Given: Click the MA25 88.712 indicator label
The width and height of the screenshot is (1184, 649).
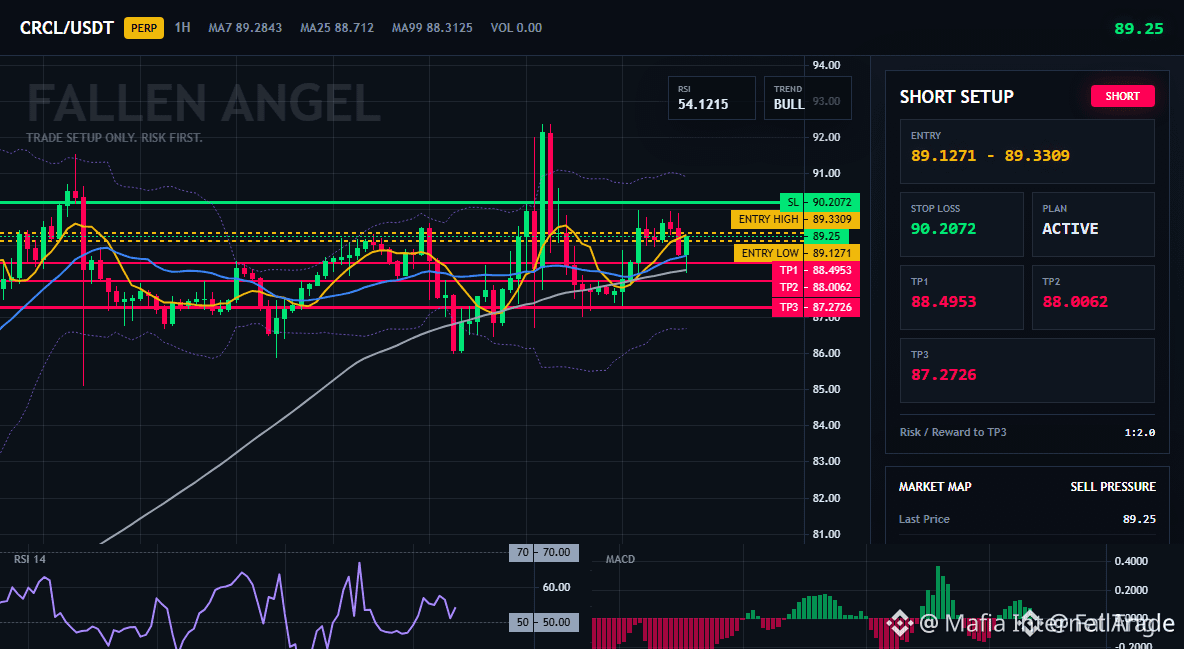Looking at the screenshot, I should (x=337, y=28).
